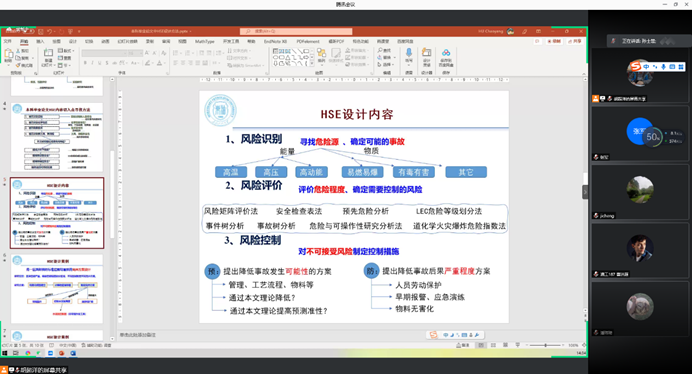Toggle center text alignment
Screen dimensions: 692x374
tap(183, 63)
